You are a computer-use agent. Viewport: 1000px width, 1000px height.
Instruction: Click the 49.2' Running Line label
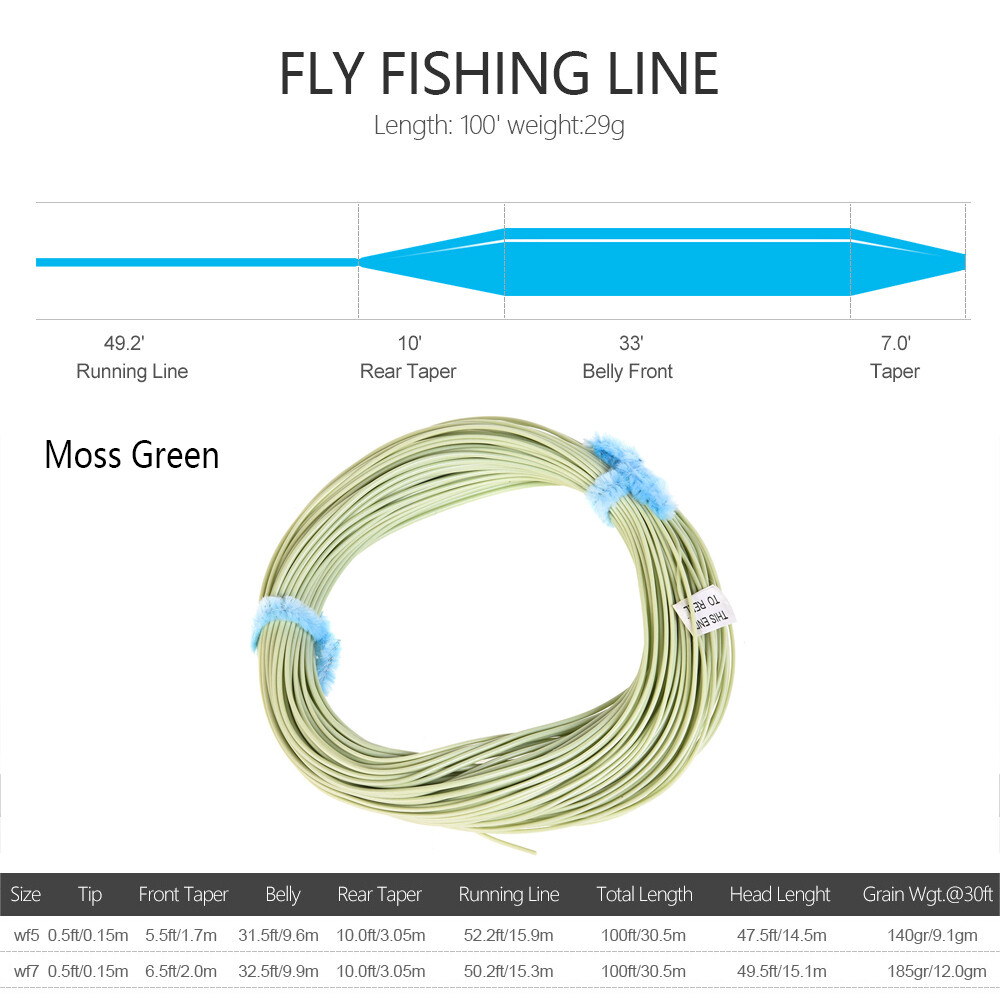point(131,357)
